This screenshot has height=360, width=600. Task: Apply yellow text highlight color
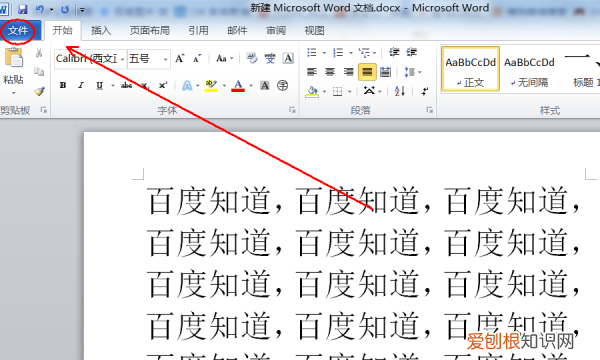[x=211, y=85]
